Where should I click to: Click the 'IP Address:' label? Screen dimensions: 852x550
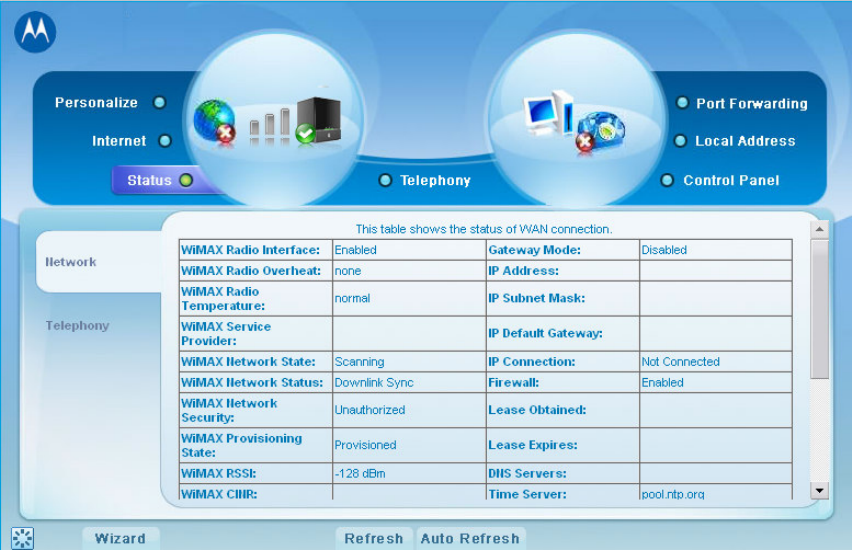[x=523, y=271]
